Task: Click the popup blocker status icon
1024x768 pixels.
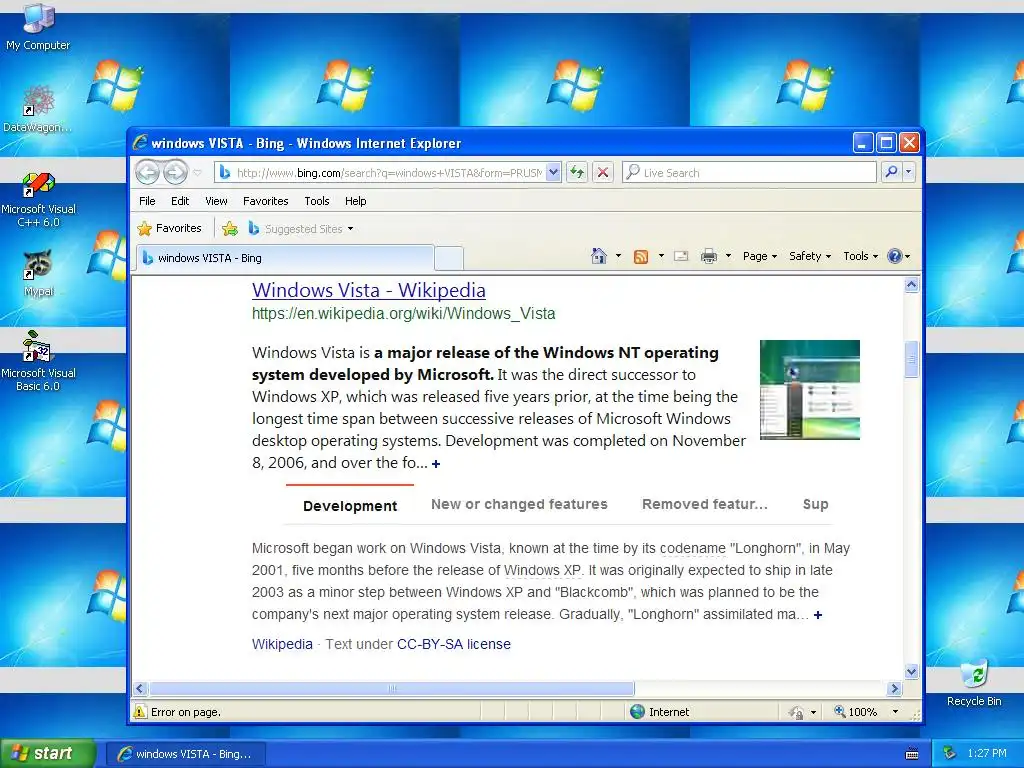Action: (x=795, y=712)
